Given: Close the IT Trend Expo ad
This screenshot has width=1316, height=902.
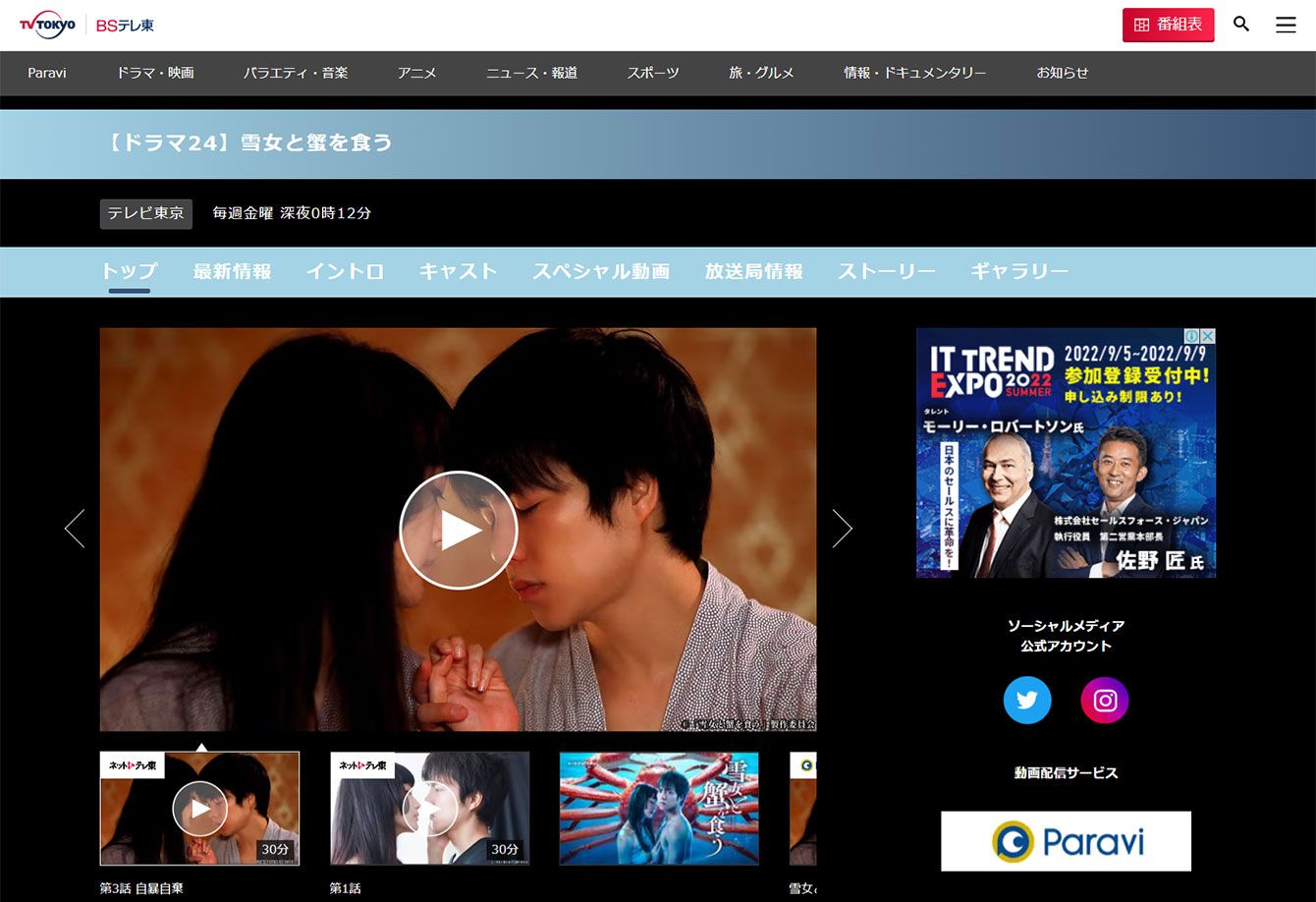Looking at the screenshot, I should point(1208,336).
